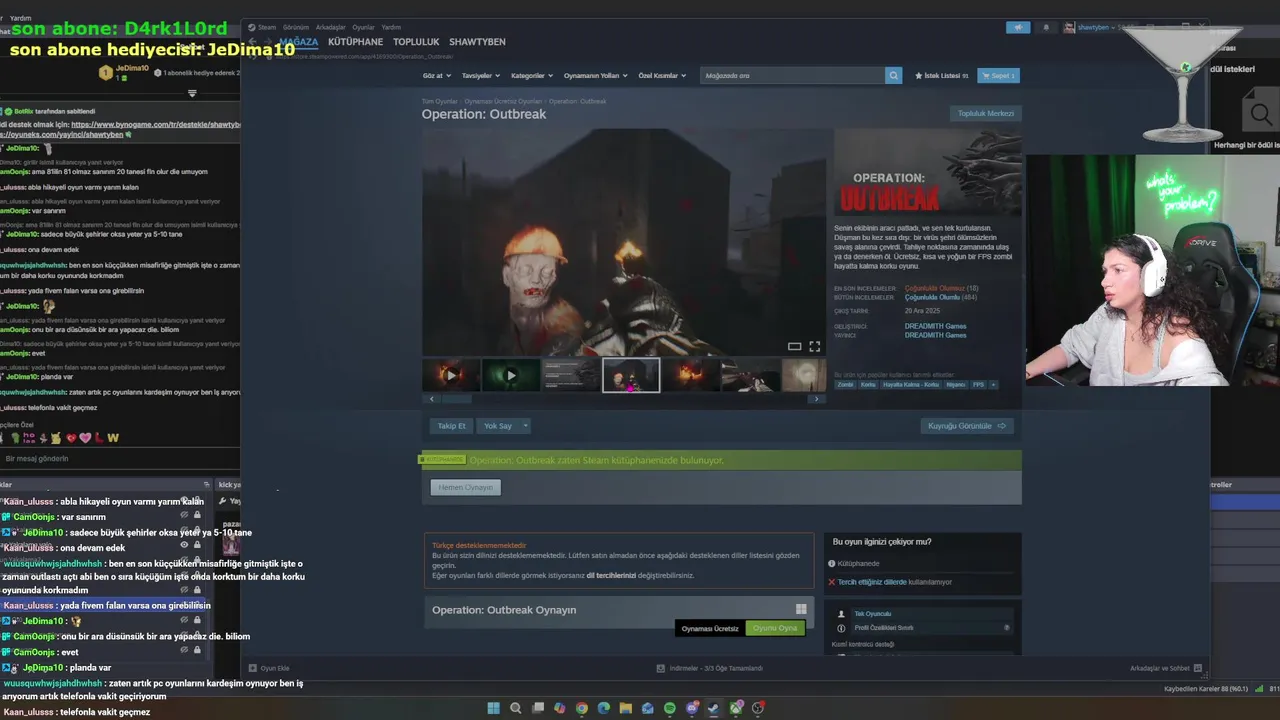
Task: Click the Takip Et button
Action: click(451, 426)
